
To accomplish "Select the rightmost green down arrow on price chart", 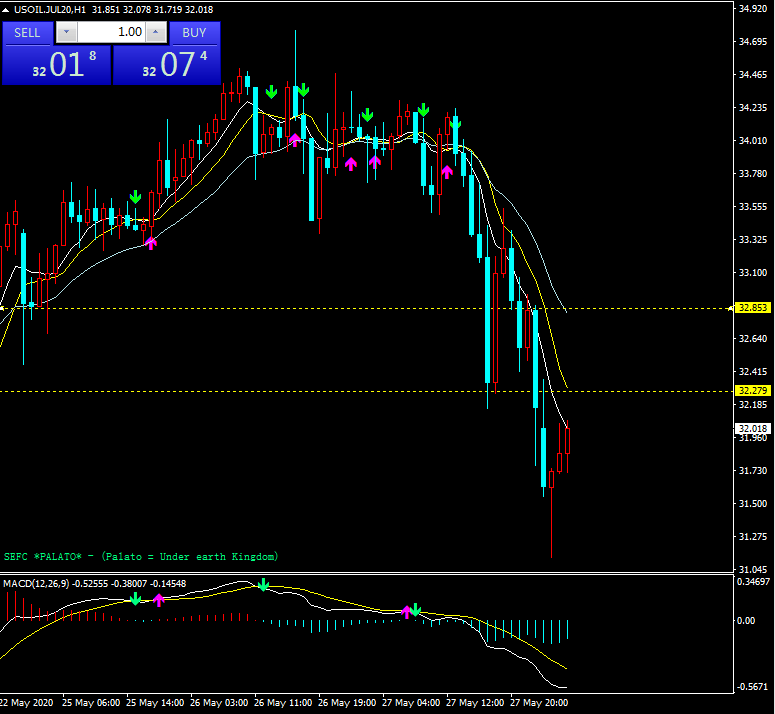I will point(455,123).
